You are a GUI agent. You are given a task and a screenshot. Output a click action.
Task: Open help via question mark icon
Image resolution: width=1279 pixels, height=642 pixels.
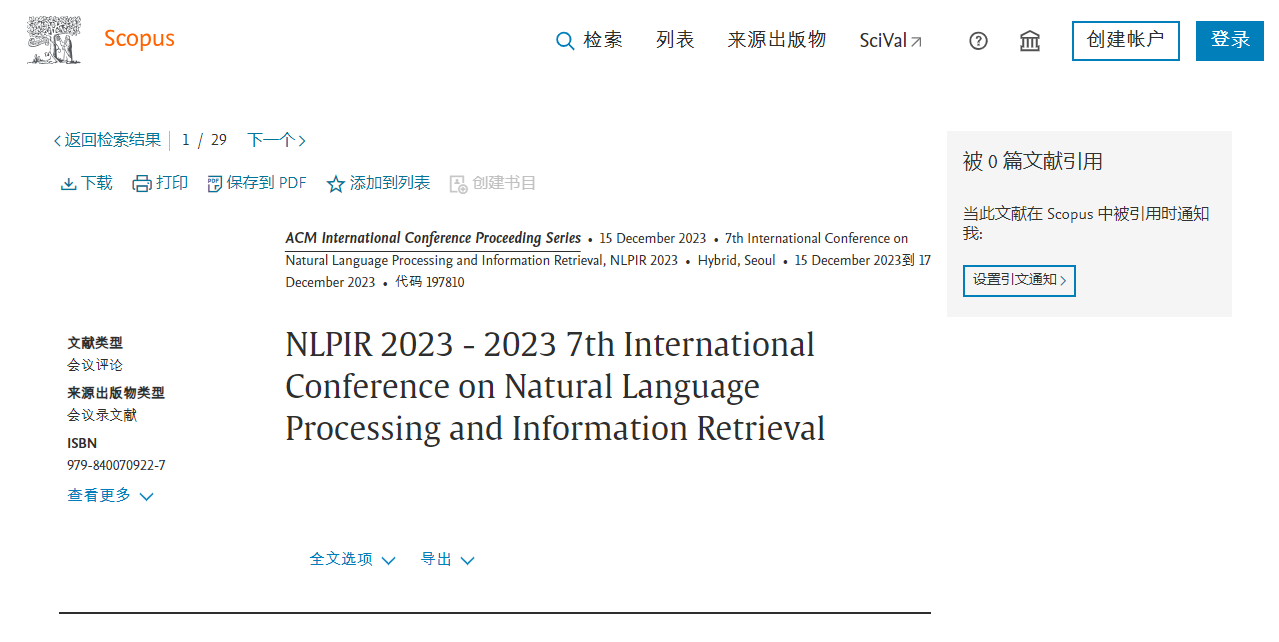tap(978, 41)
